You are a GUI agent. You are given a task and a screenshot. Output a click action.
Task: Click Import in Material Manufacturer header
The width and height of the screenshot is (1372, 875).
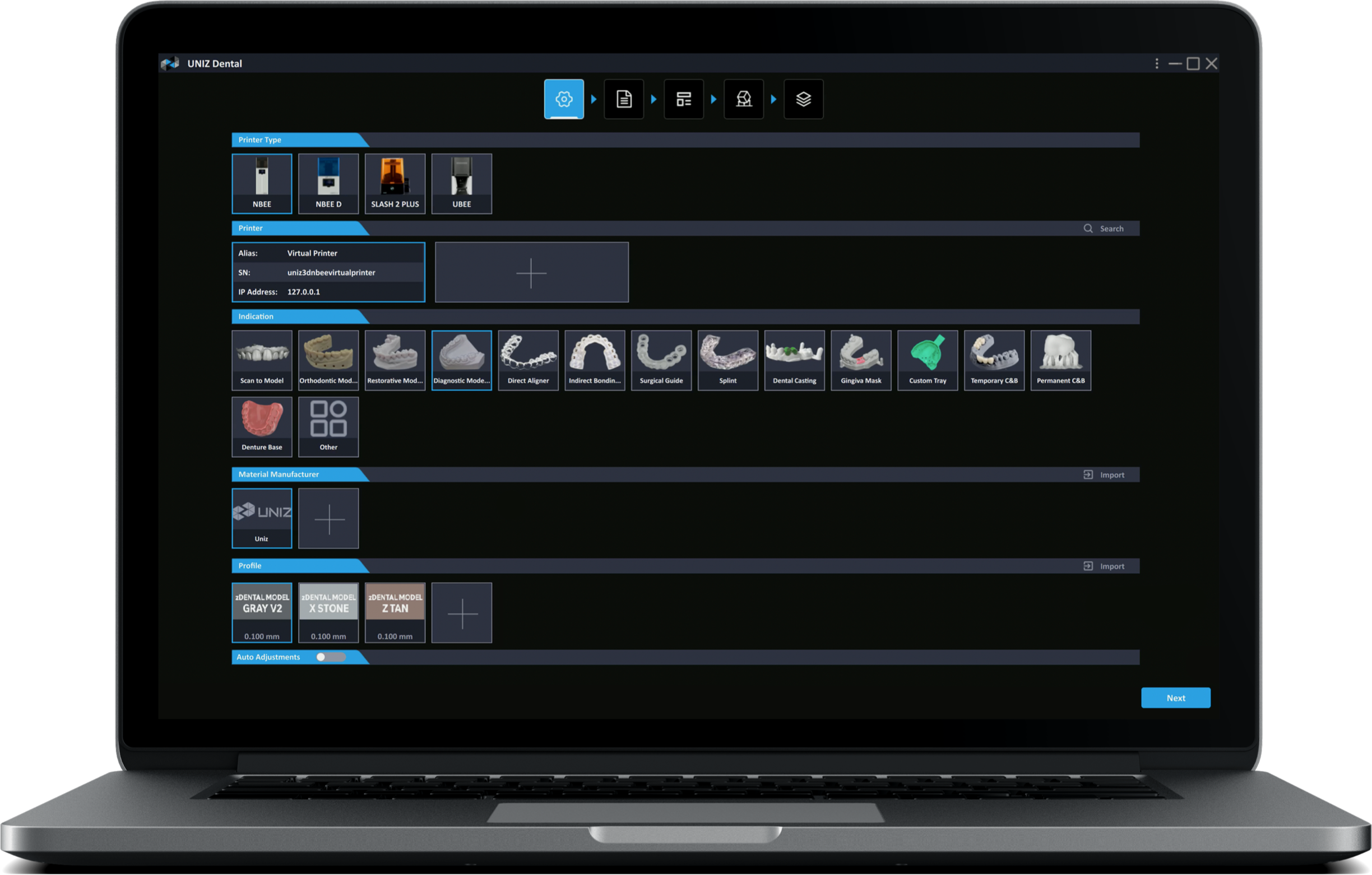[x=1104, y=474]
